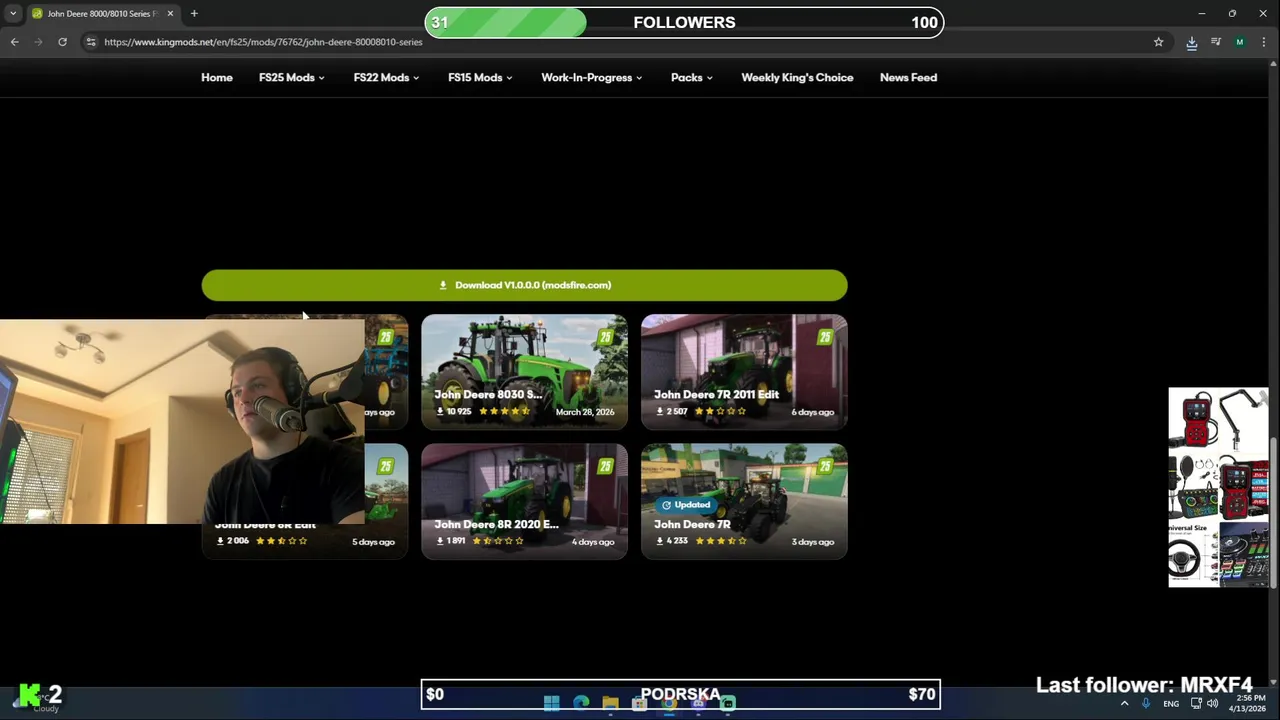This screenshot has height=720, width=1280.
Task: Open the volume speaker tray icon
Action: coord(1212,704)
